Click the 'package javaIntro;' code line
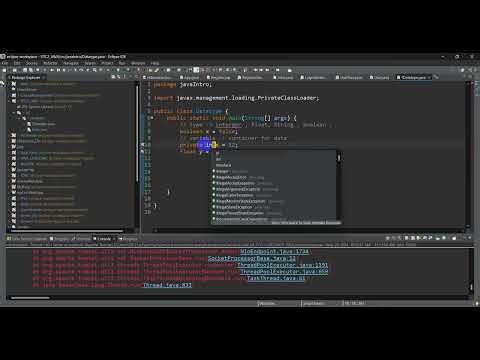The height and width of the screenshot is (360, 480). pos(183,85)
